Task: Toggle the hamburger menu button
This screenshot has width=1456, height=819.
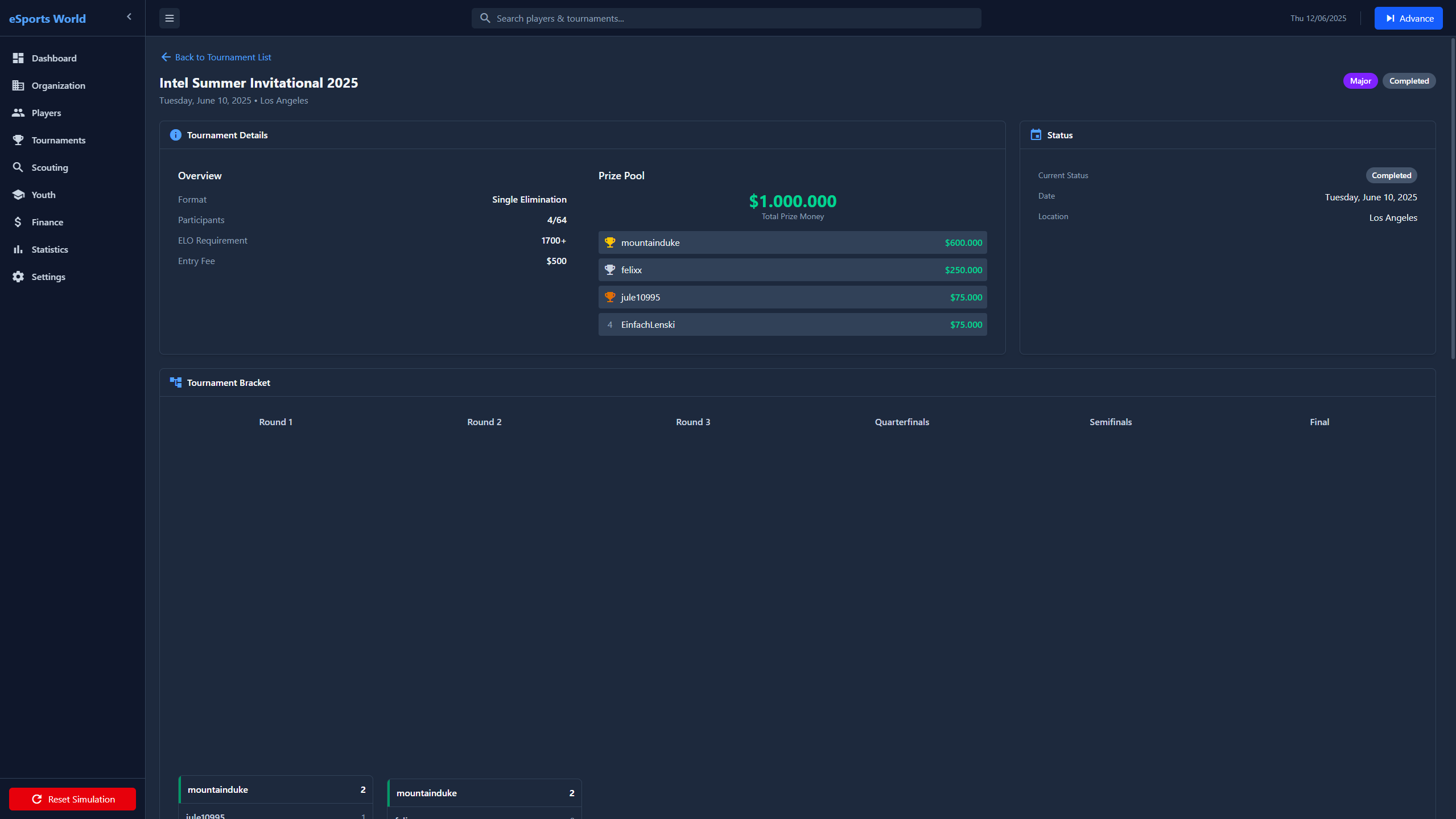Action: pyautogui.click(x=170, y=18)
